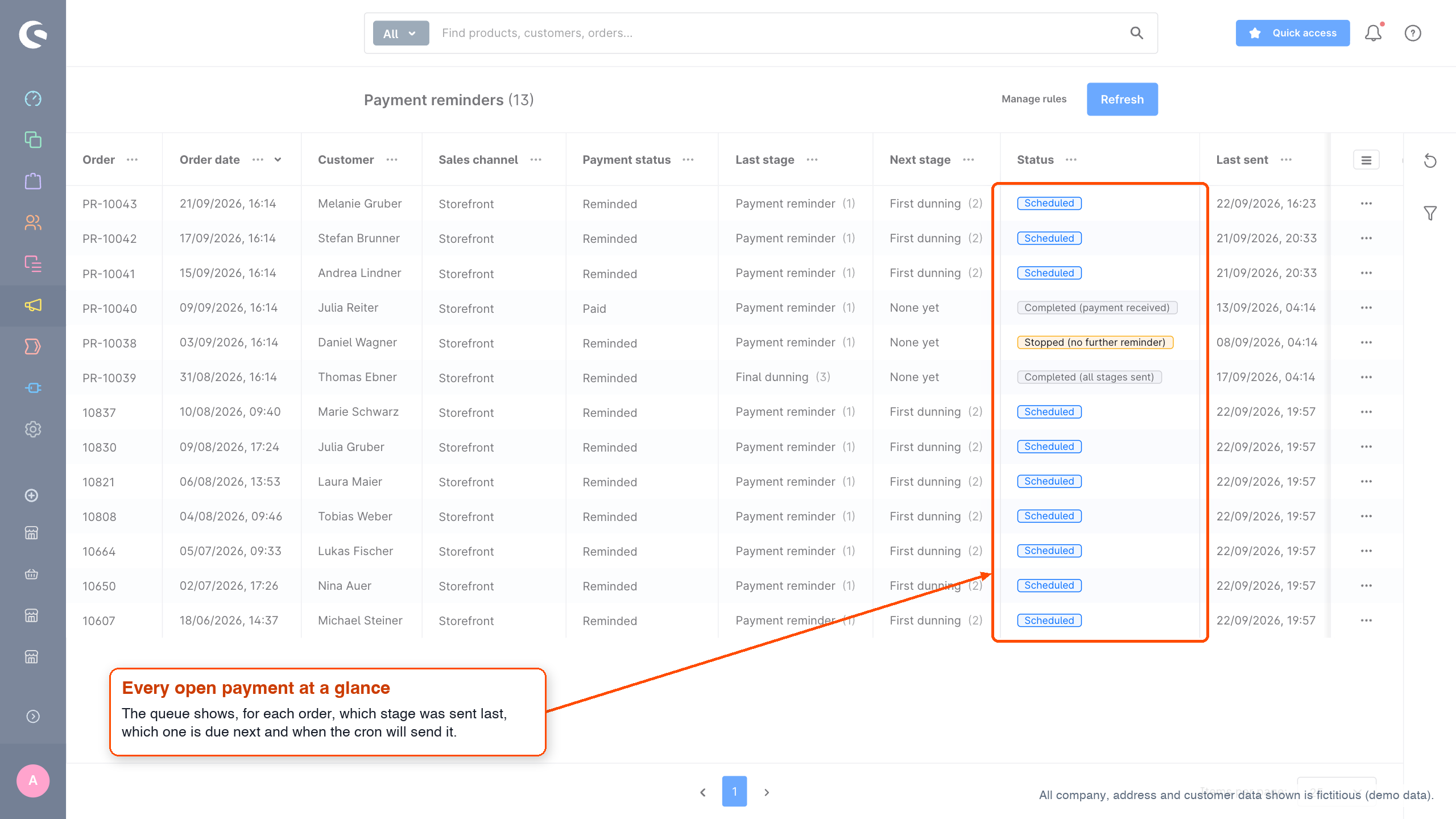This screenshot has height=819, width=1456.
Task: Open row actions for order 10837
Action: (1367, 412)
